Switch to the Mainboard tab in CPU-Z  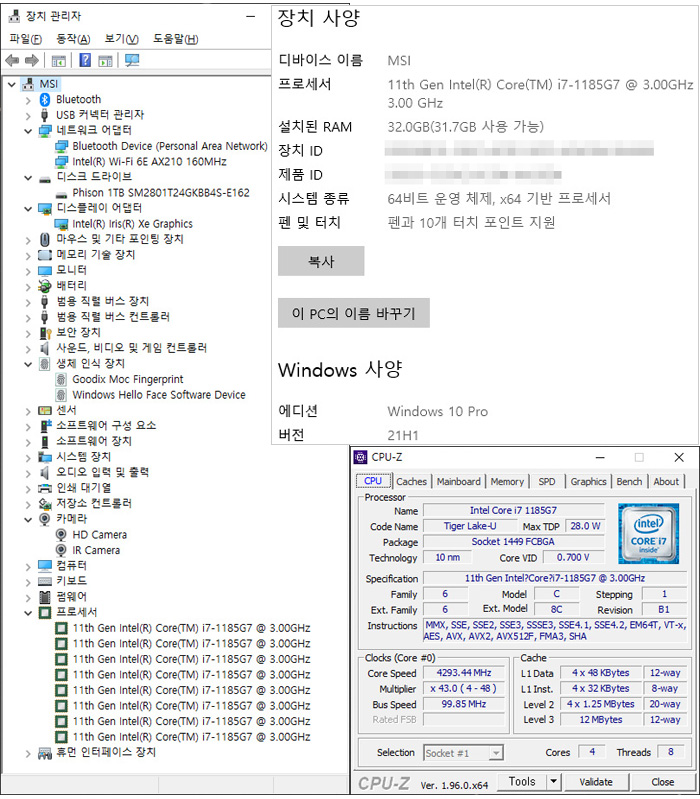[x=459, y=482]
